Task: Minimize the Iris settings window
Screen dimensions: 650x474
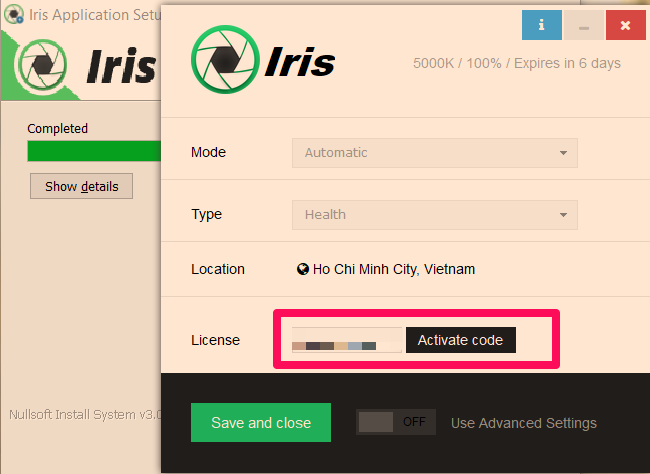Action: [583, 25]
